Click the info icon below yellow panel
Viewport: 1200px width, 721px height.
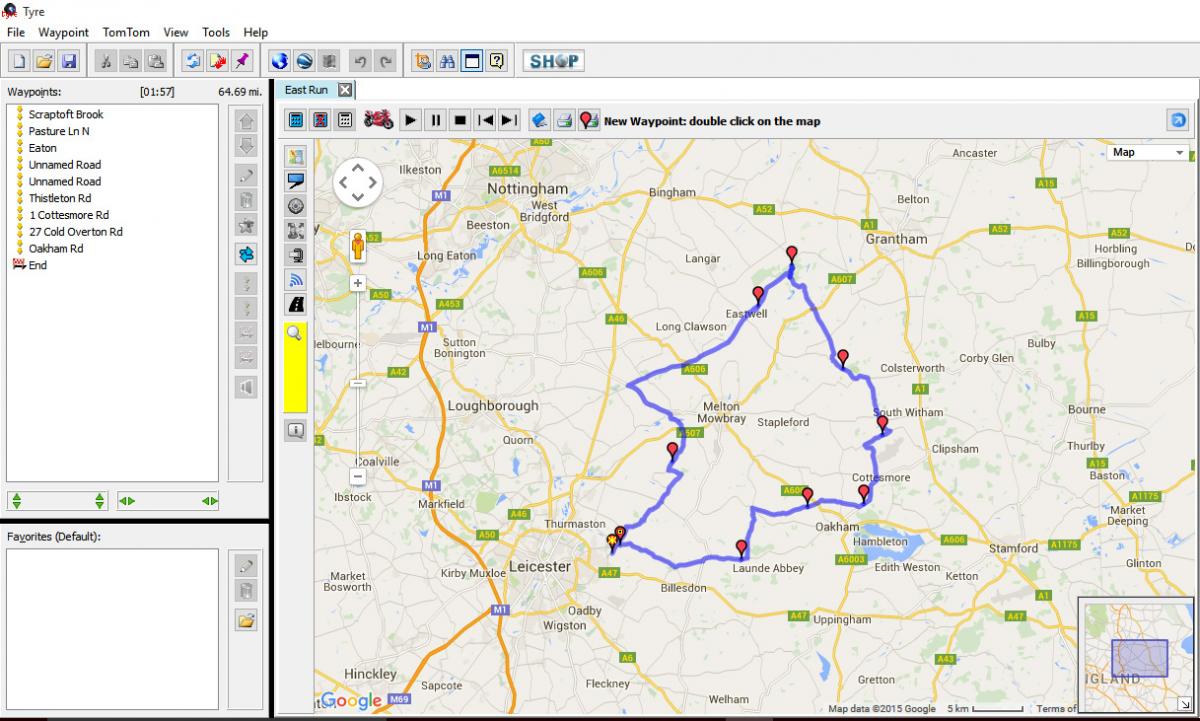296,431
